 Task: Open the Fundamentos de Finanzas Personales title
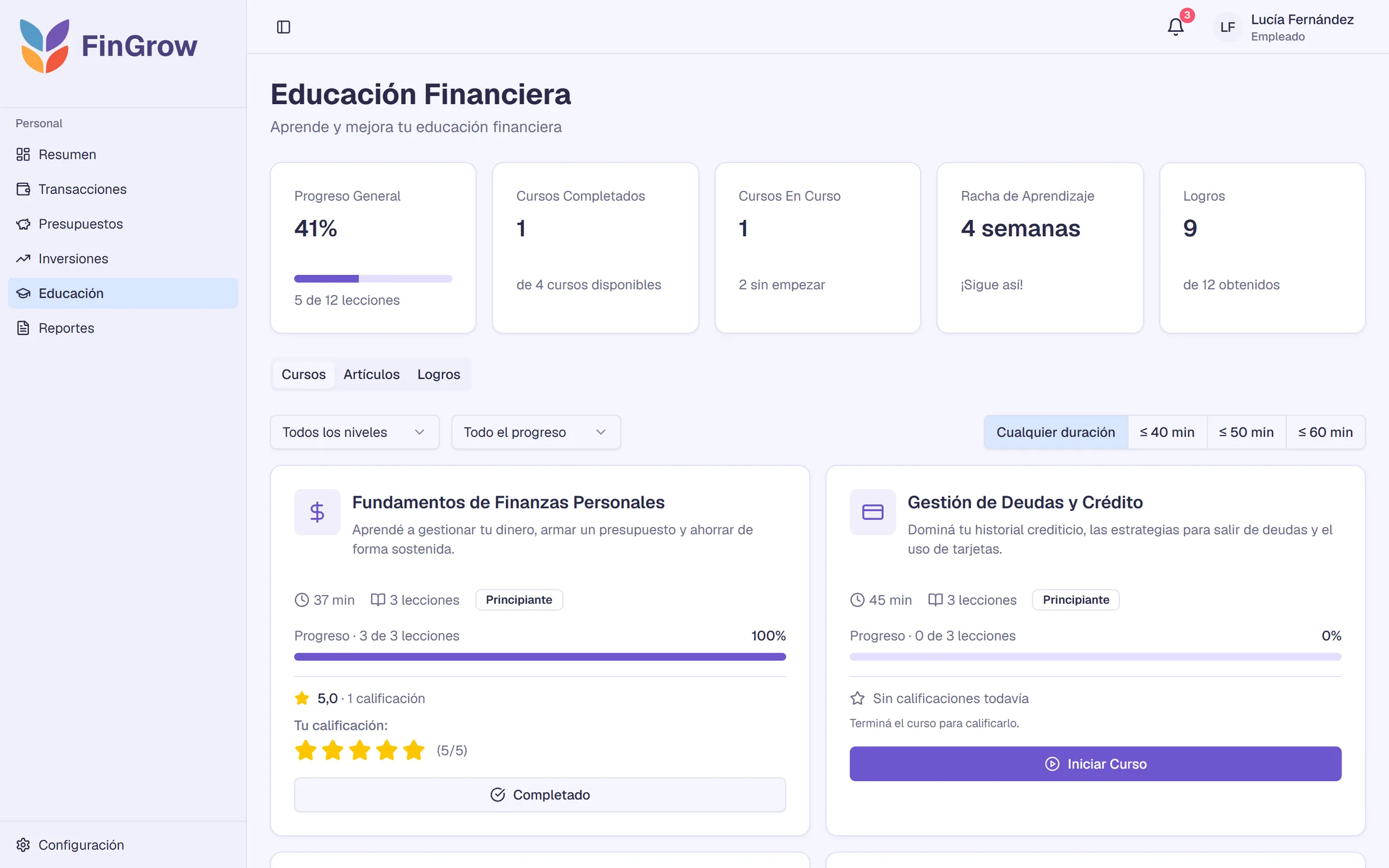(x=508, y=502)
